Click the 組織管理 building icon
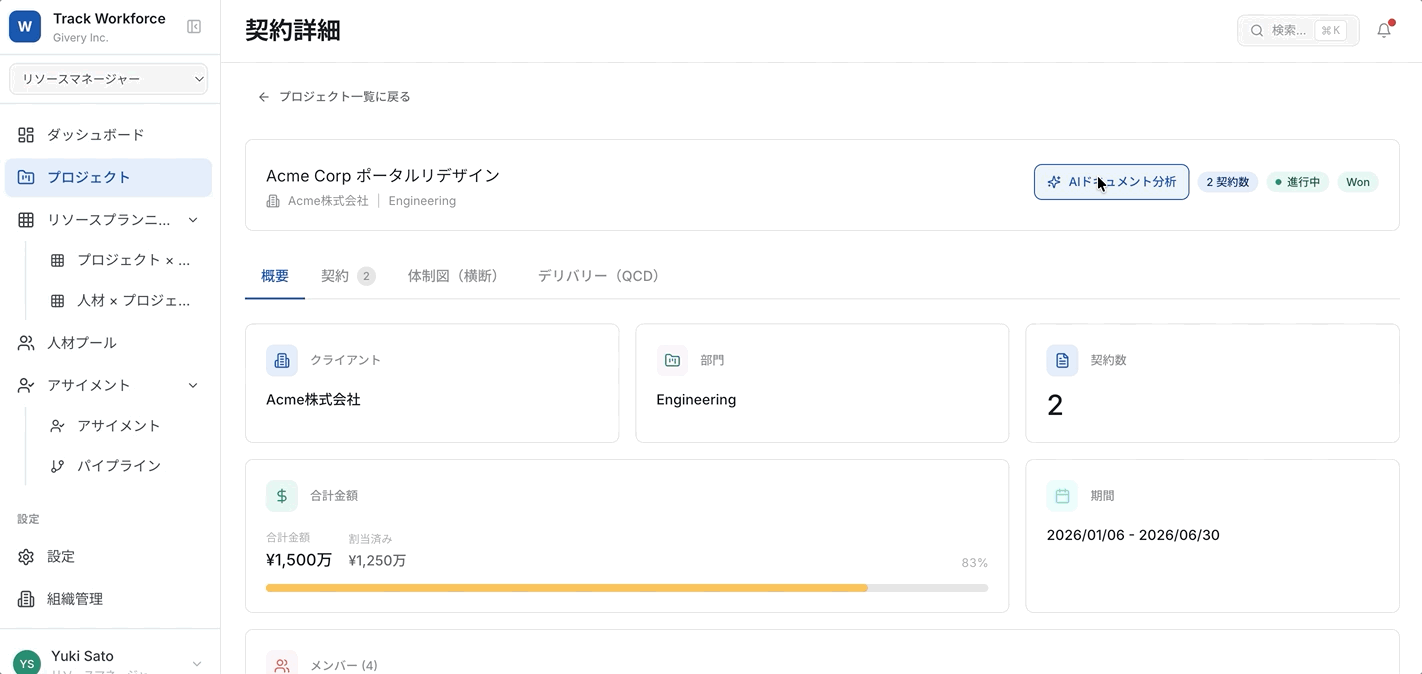The width and height of the screenshot is (1422, 674). tap(26, 599)
